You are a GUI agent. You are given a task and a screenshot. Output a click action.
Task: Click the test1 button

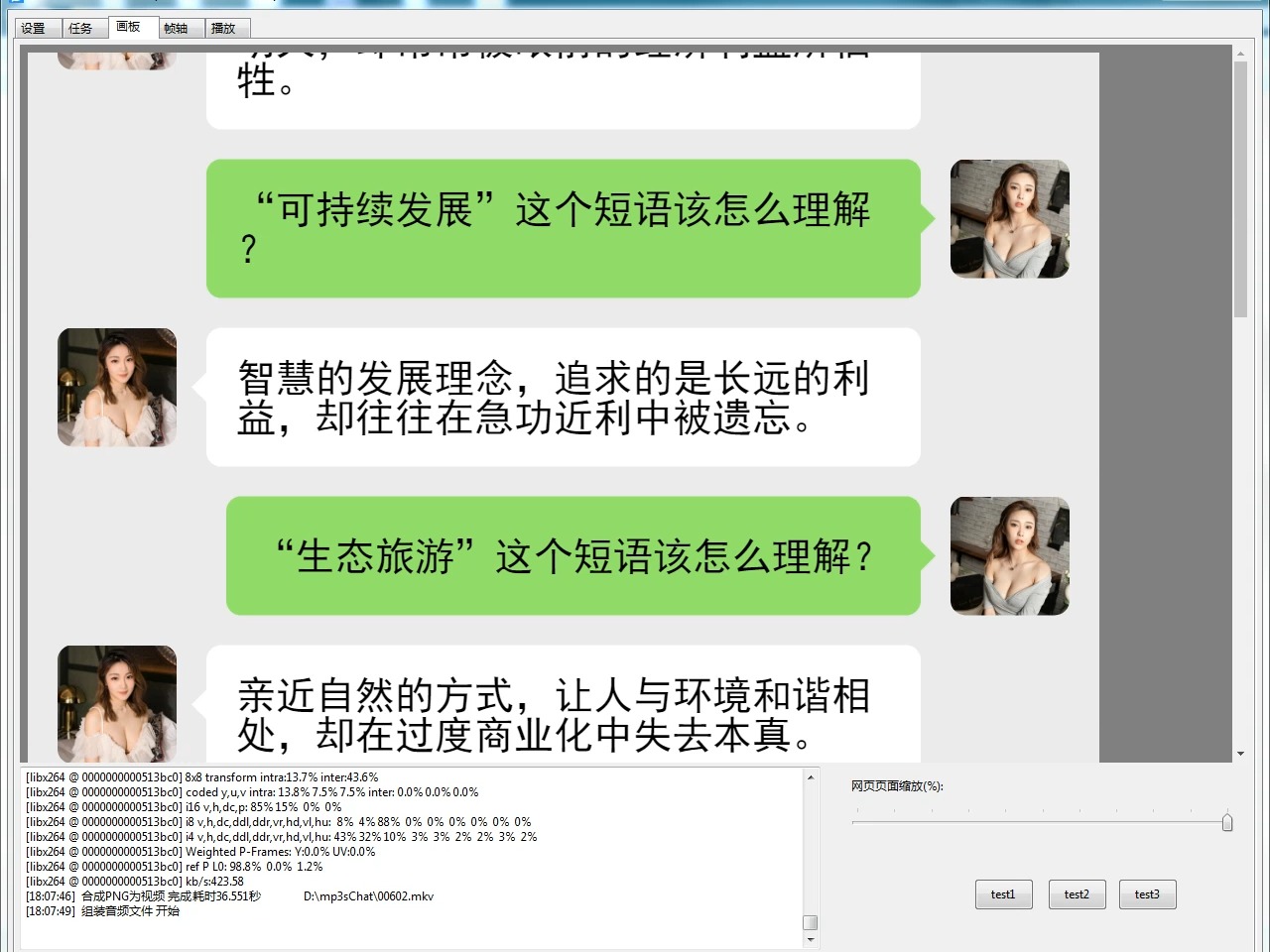pyautogui.click(x=1004, y=894)
